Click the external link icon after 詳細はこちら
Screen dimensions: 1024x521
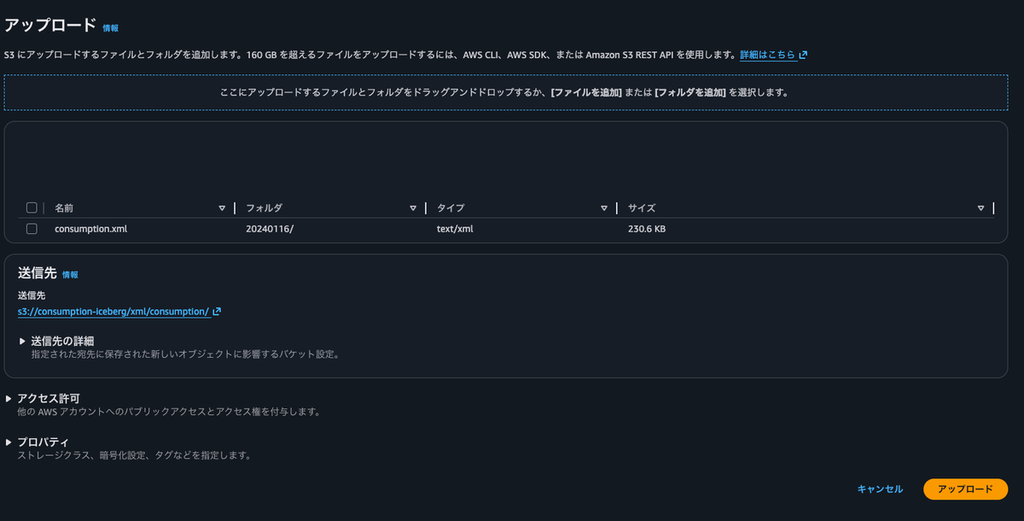(x=803, y=55)
